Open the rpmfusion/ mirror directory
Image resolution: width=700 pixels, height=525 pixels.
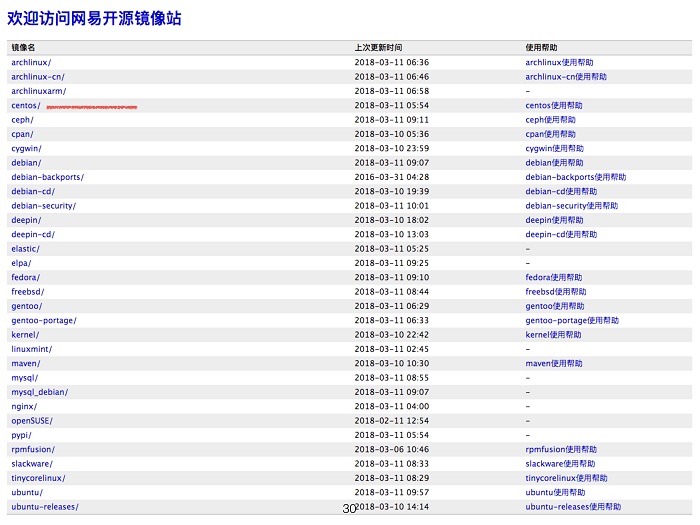pyautogui.click(x=33, y=449)
